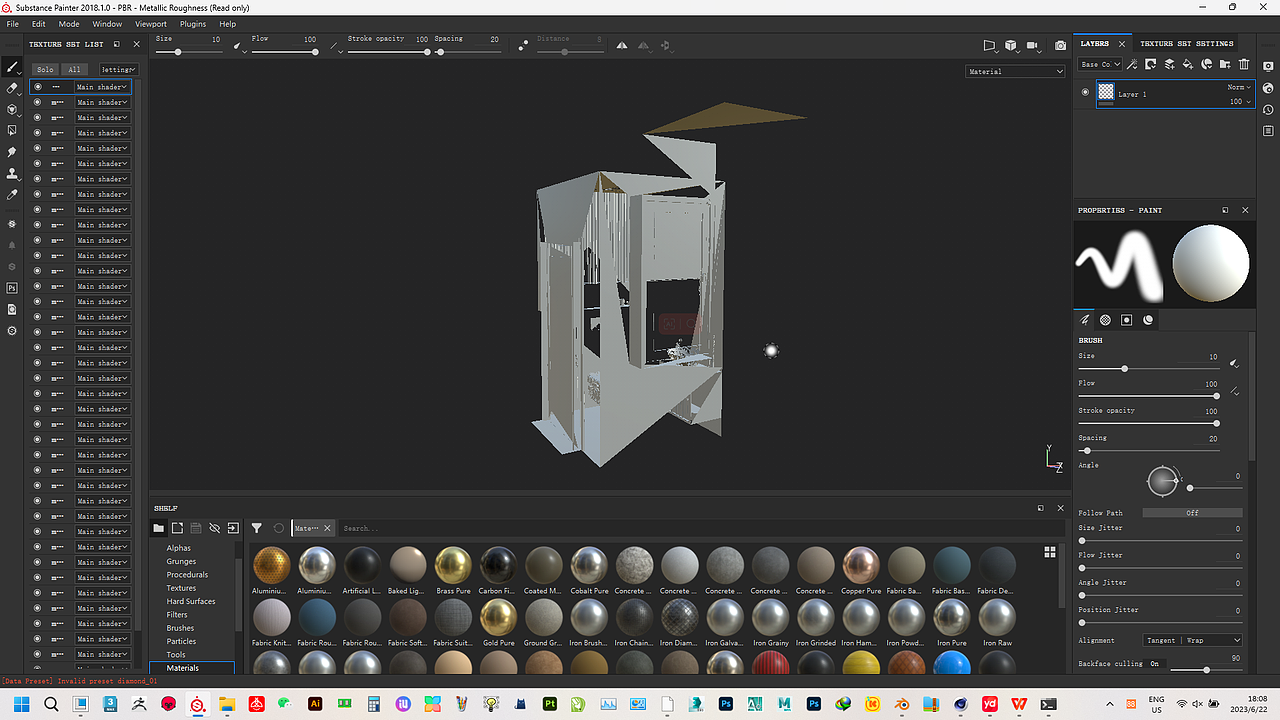Image resolution: width=1280 pixels, height=720 pixels.
Task: Select the Material picker eyedropper tool
Action: (13, 194)
